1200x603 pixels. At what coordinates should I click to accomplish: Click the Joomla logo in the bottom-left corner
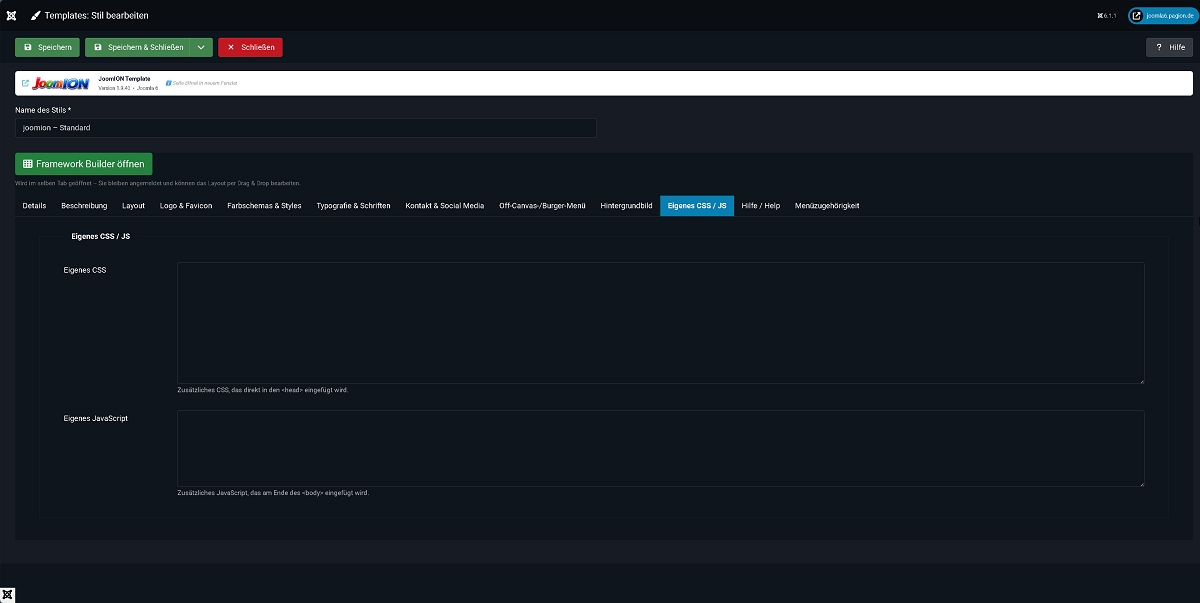pos(8,595)
